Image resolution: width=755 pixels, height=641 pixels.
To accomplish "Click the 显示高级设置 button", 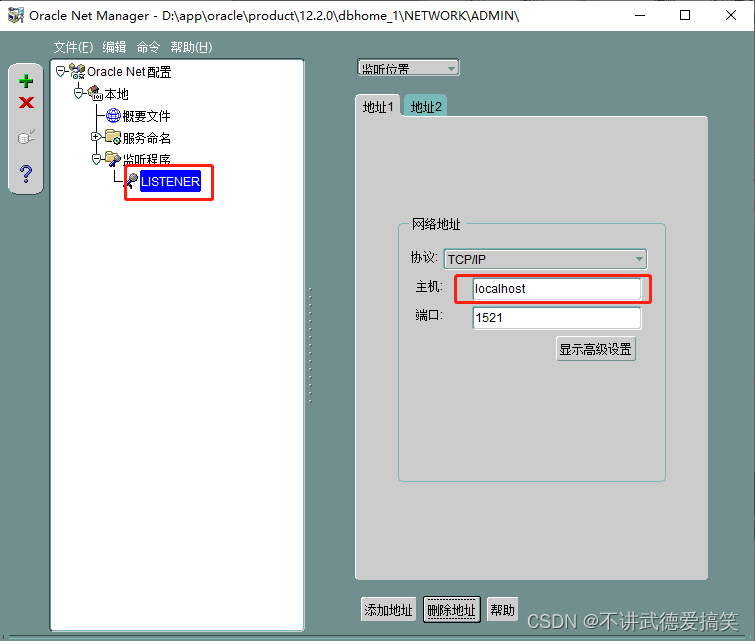I will tap(596, 349).
